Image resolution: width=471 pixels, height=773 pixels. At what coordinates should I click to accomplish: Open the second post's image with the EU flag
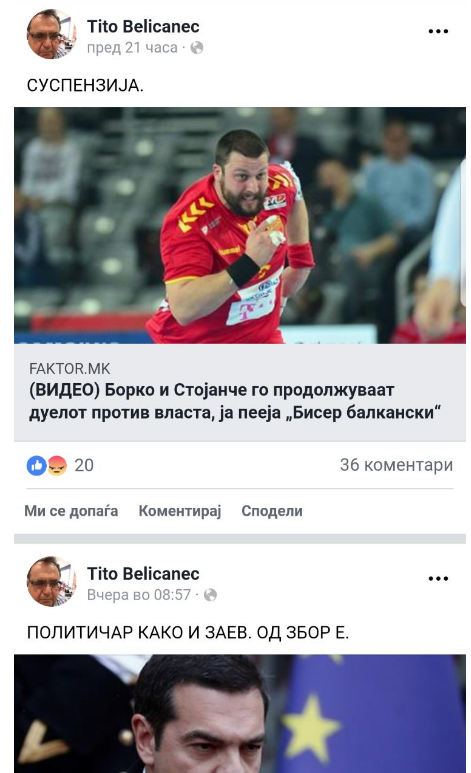point(240,713)
